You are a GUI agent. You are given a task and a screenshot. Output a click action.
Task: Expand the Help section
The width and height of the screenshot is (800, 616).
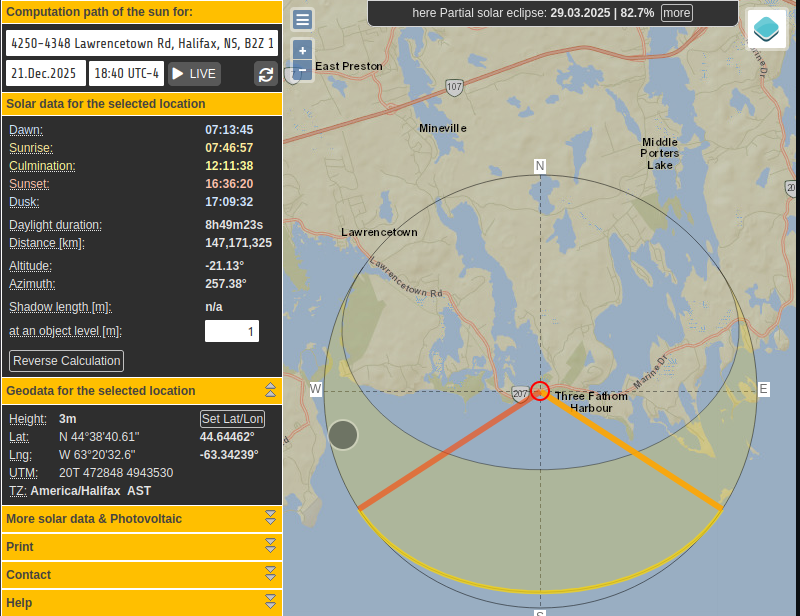coord(270,602)
